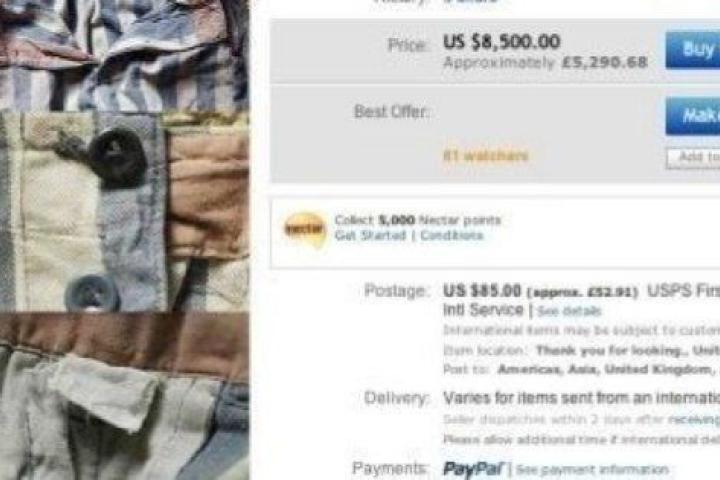Click the US $85.00 postage cost
The width and height of the screenshot is (720, 480).
tap(482, 291)
